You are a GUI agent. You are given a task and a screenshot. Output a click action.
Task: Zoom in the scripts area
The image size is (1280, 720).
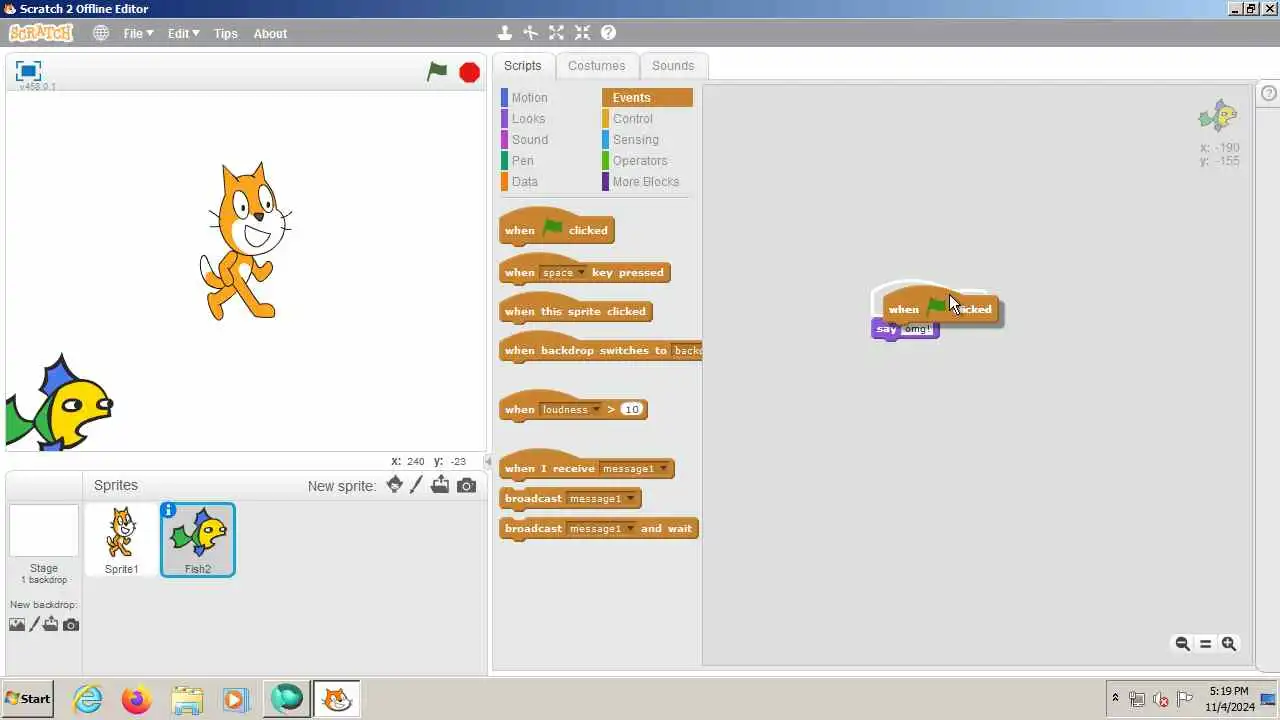coord(1229,644)
